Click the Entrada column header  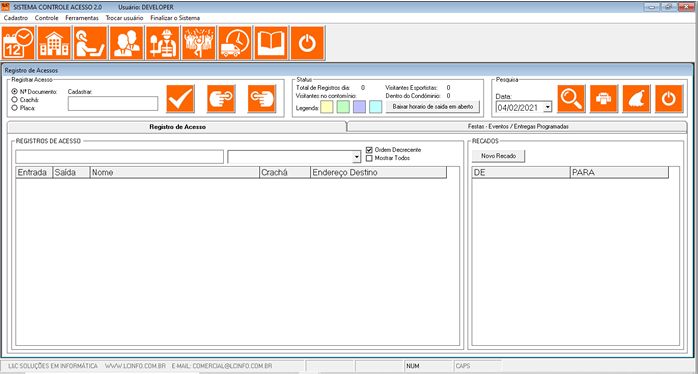click(x=34, y=173)
